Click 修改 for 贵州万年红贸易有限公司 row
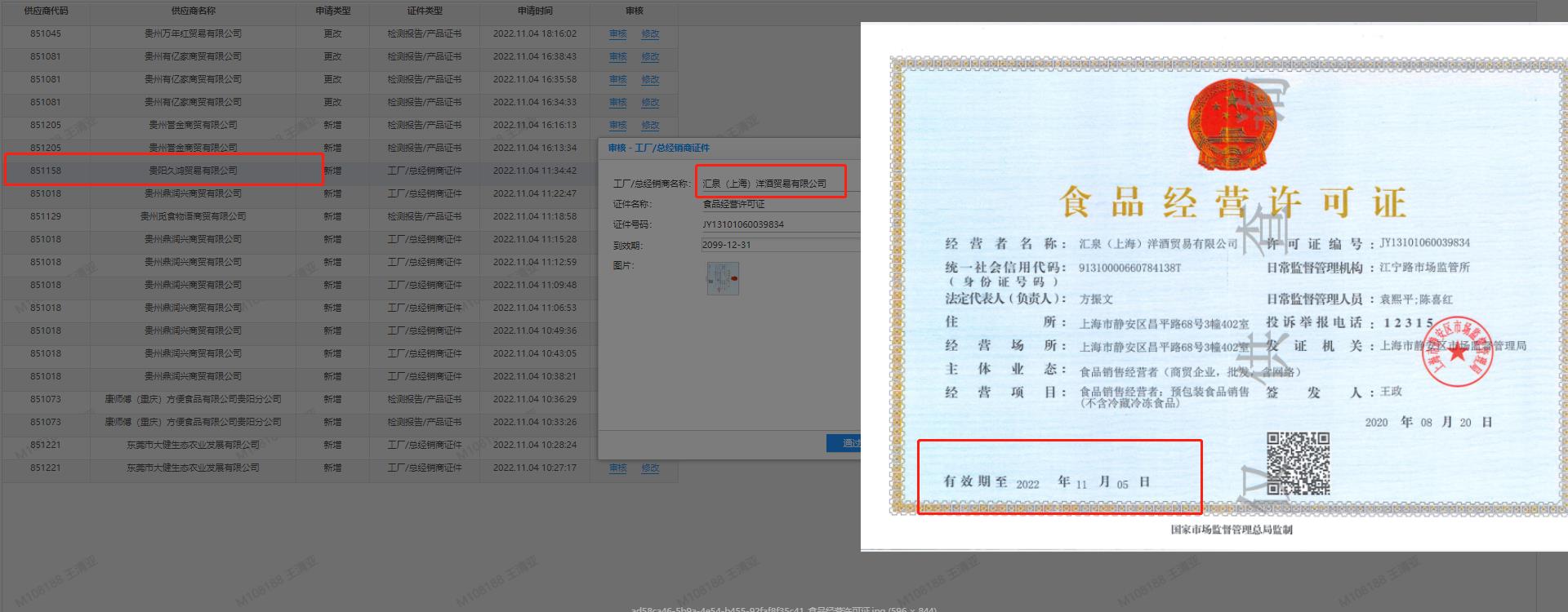Screen dimensions: 1568x612 650,34
